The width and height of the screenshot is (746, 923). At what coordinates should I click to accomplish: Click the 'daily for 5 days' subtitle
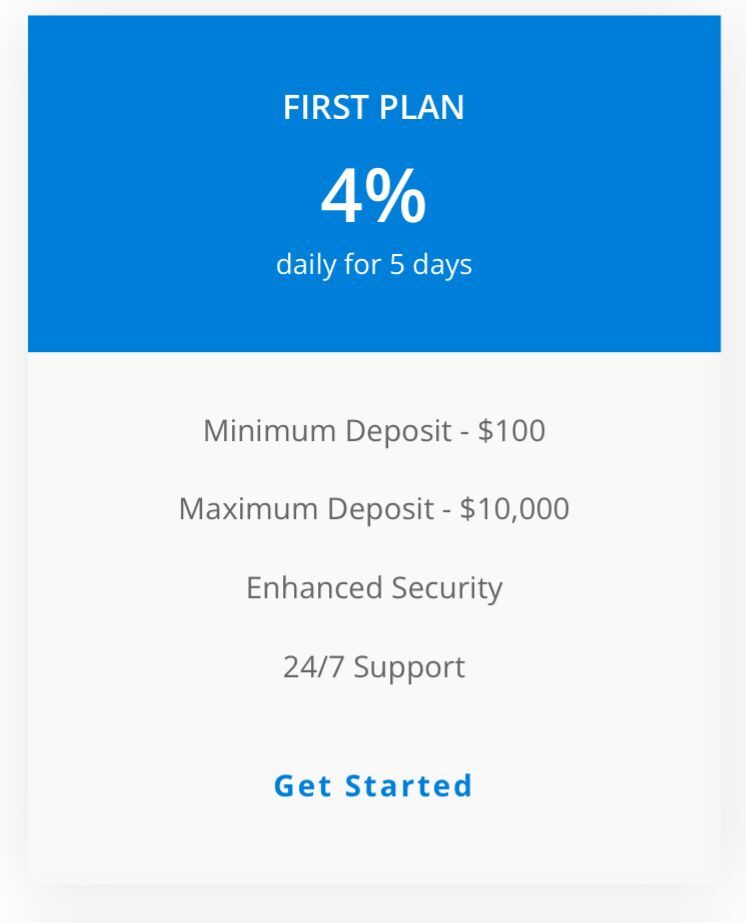[x=373, y=265]
